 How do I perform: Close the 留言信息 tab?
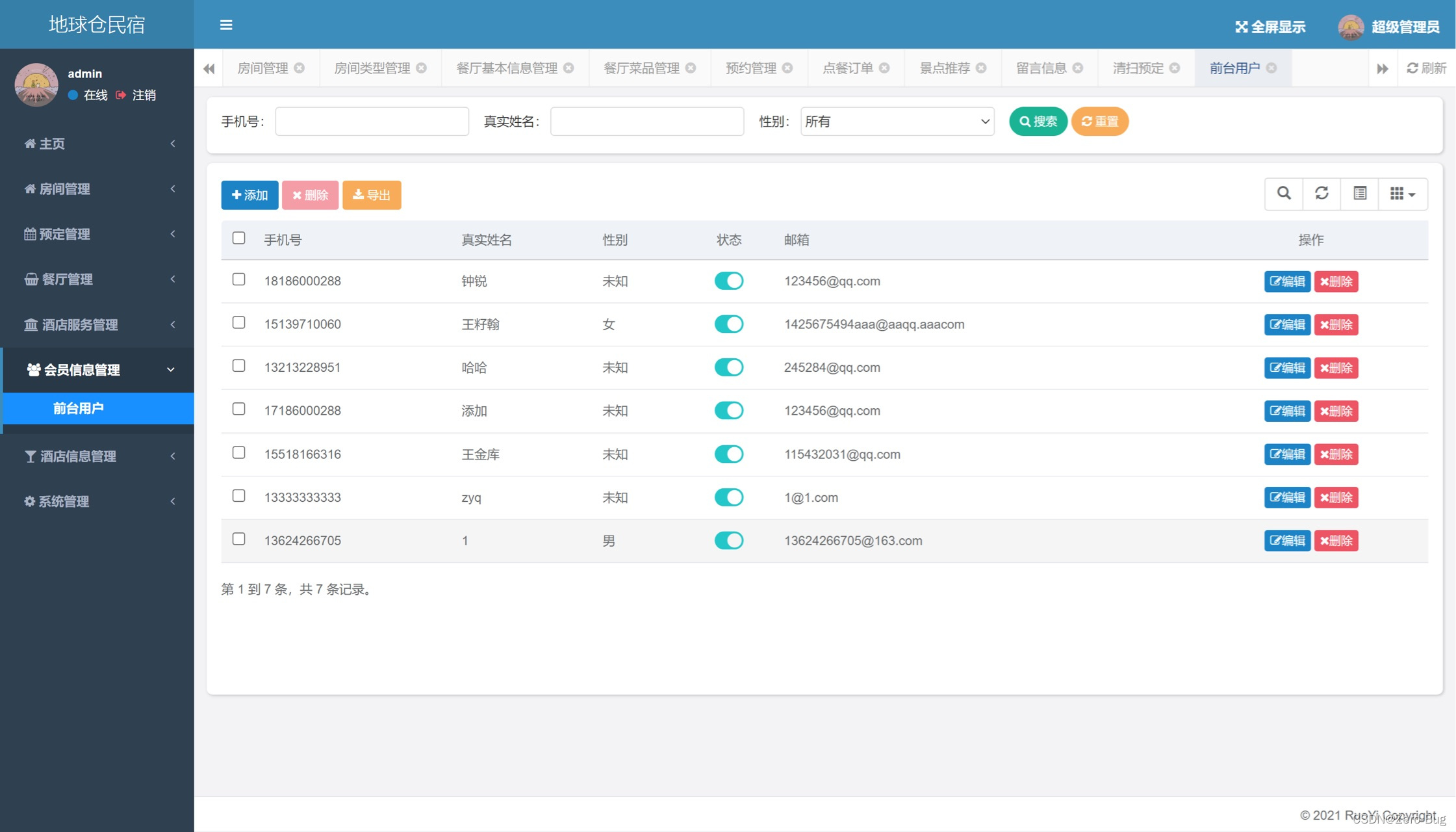pos(1078,68)
